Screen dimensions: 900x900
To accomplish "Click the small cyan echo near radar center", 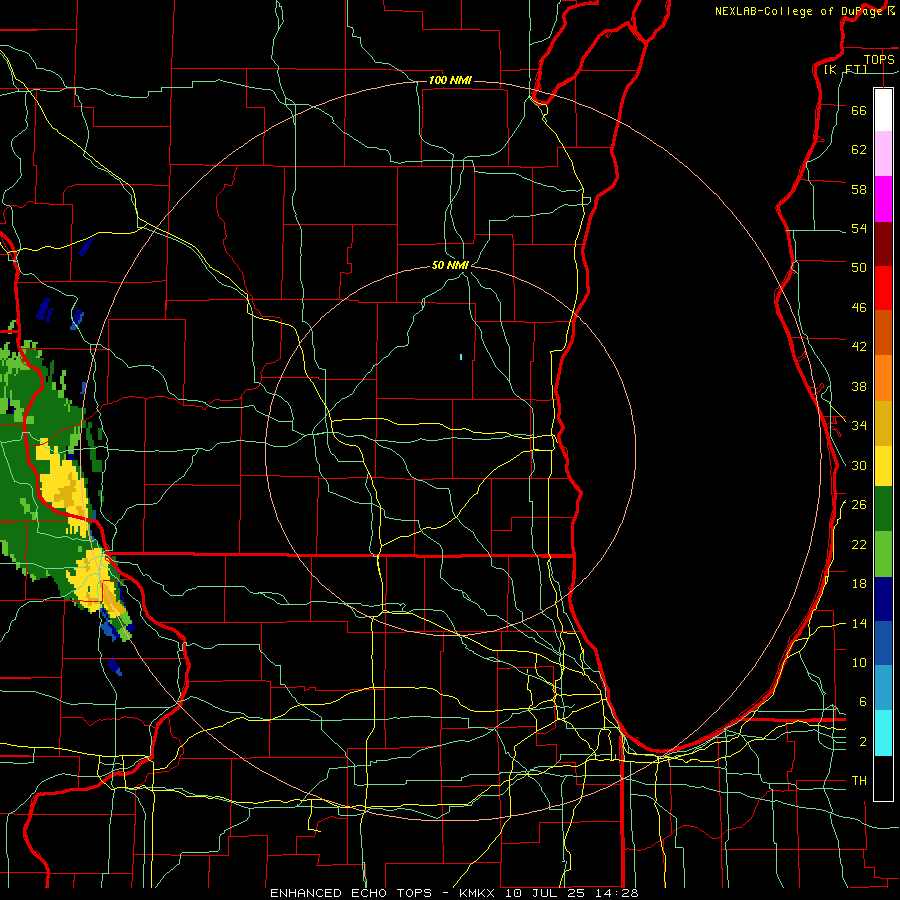I will tap(461, 357).
